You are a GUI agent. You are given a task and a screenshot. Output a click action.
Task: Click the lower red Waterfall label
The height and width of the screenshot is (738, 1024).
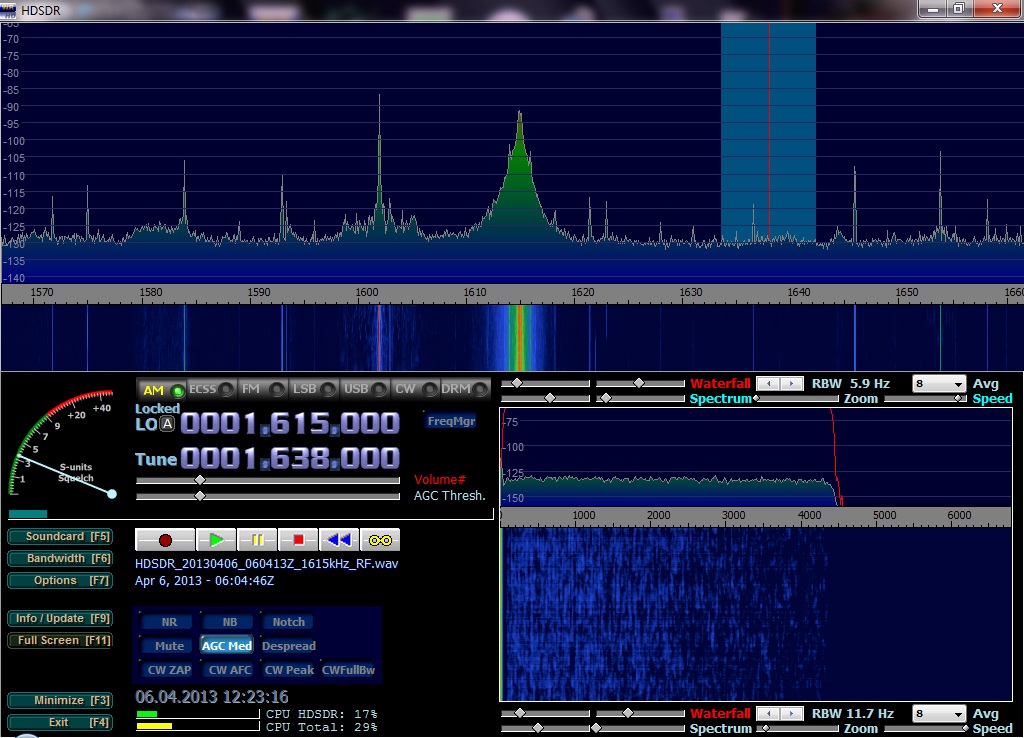(x=720, y=713)
